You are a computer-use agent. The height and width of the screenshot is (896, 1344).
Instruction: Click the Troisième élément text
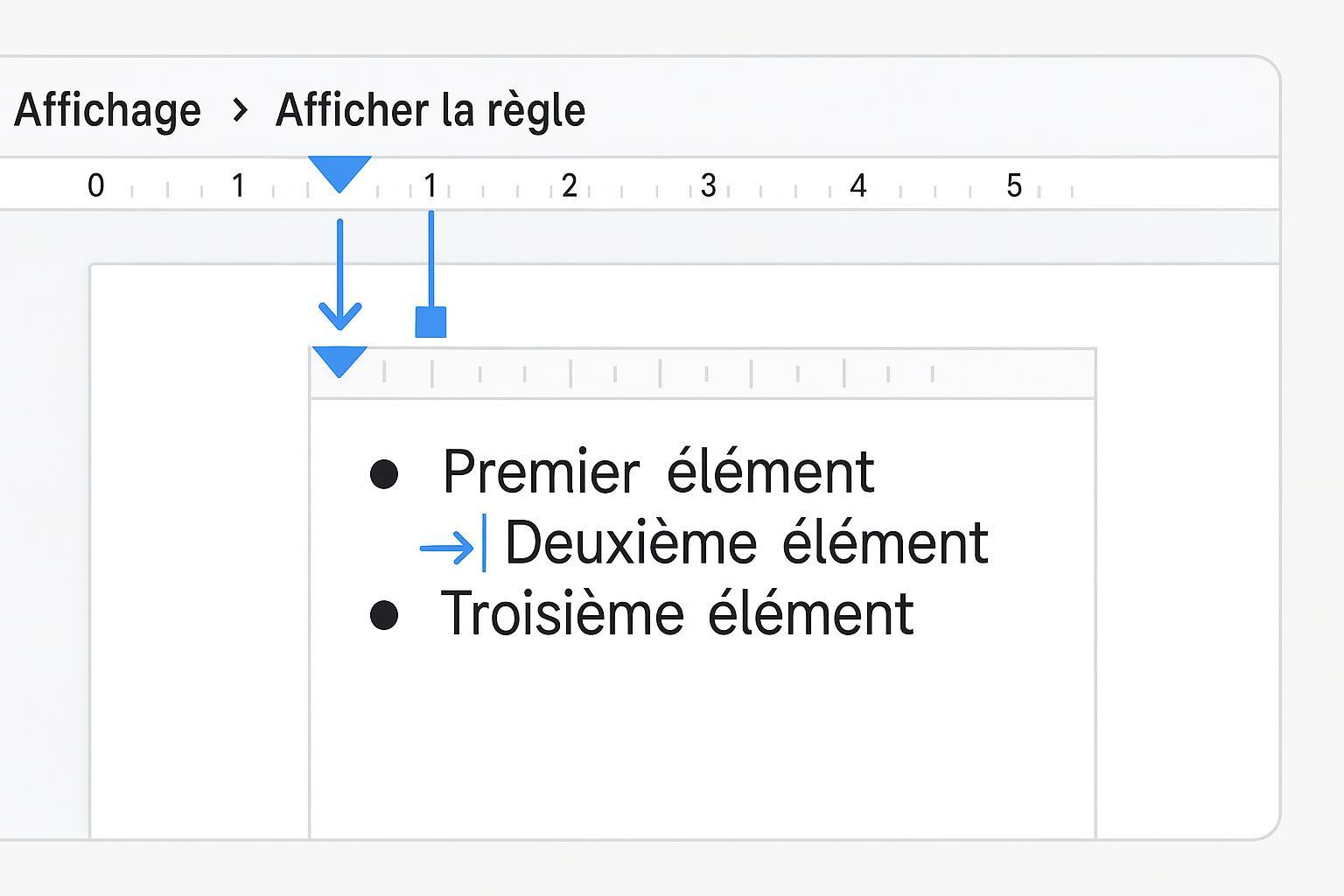677,613
